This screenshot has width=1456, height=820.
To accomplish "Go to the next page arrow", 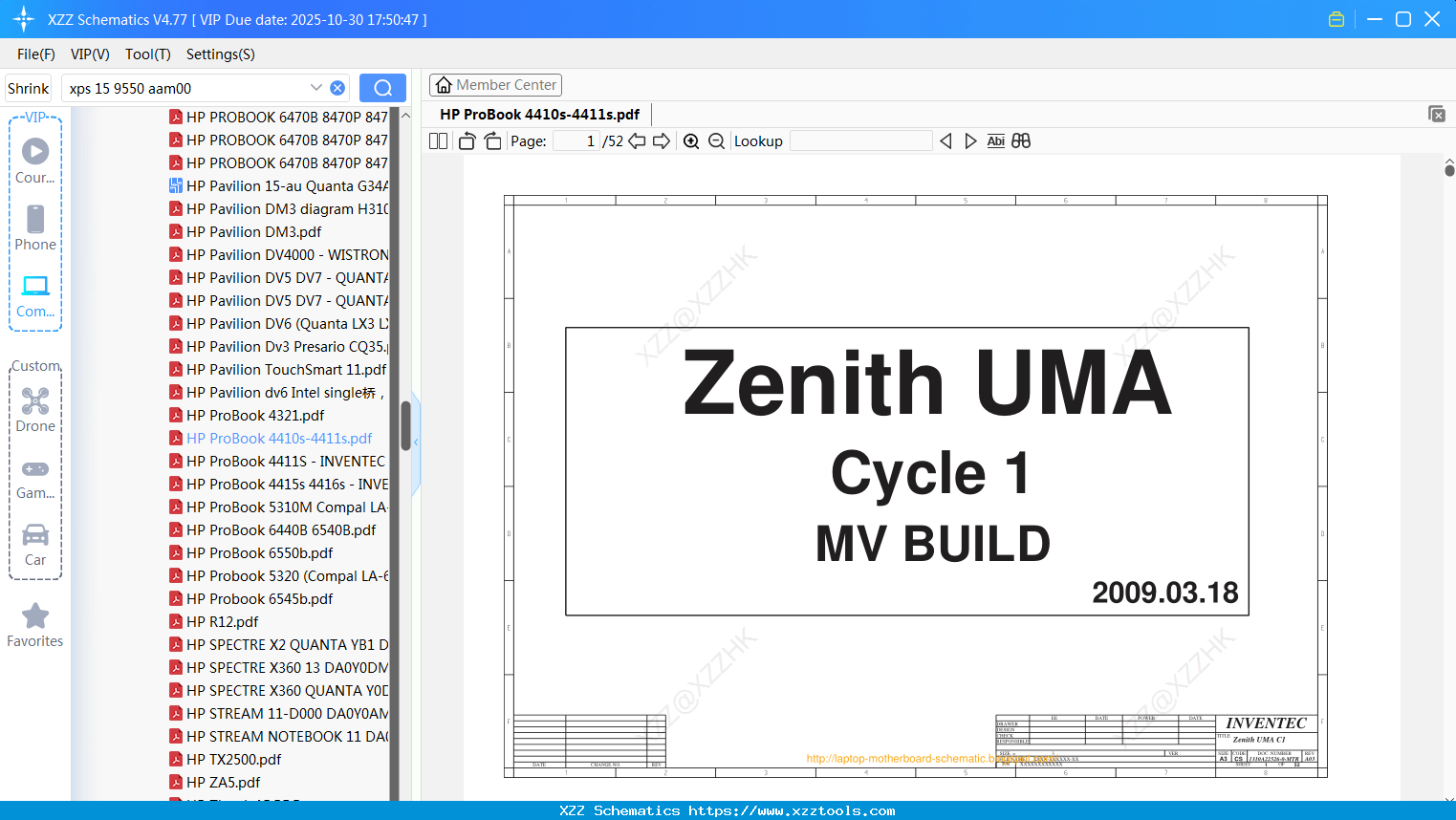I will 662,141.
